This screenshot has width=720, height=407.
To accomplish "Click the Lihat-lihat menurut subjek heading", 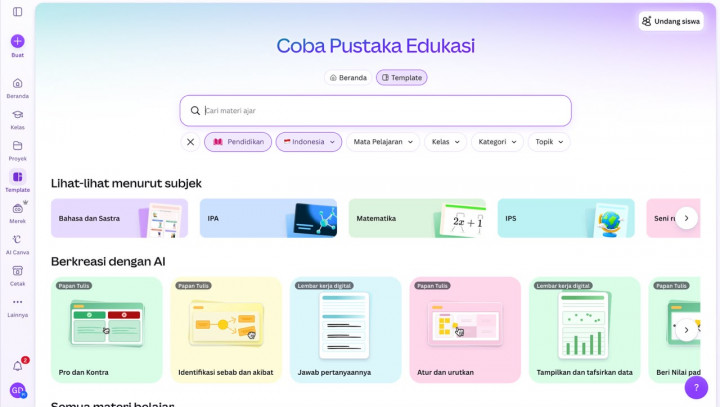I will [x=126, y=183].
